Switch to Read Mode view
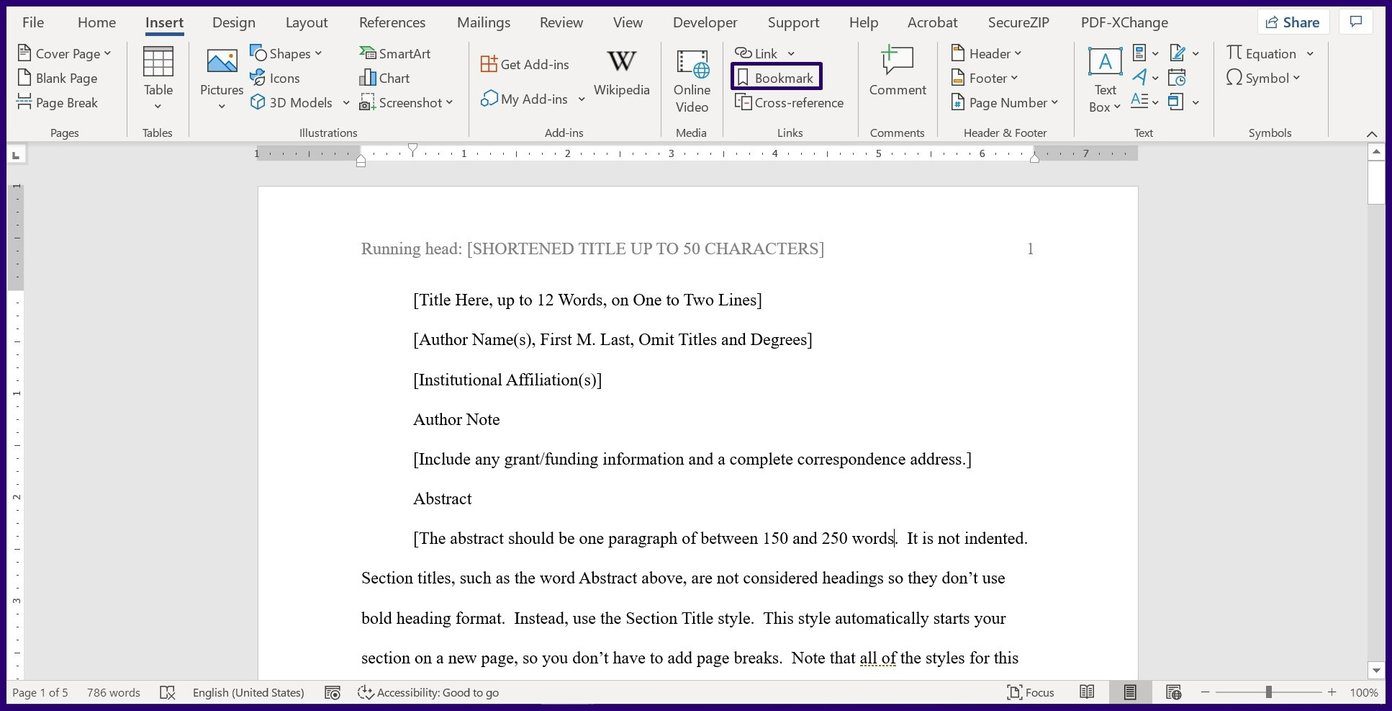1392x711 pixels. [1087, 692]
